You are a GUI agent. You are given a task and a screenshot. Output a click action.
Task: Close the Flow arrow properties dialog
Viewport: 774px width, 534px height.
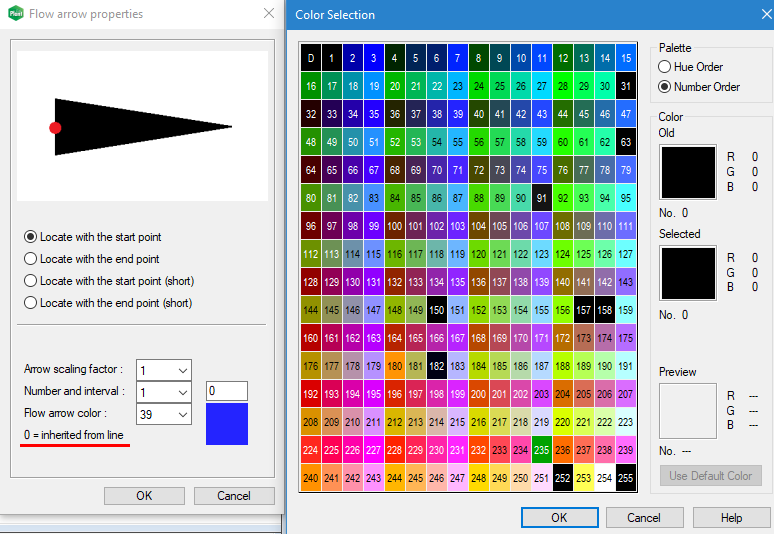(268, 14)
